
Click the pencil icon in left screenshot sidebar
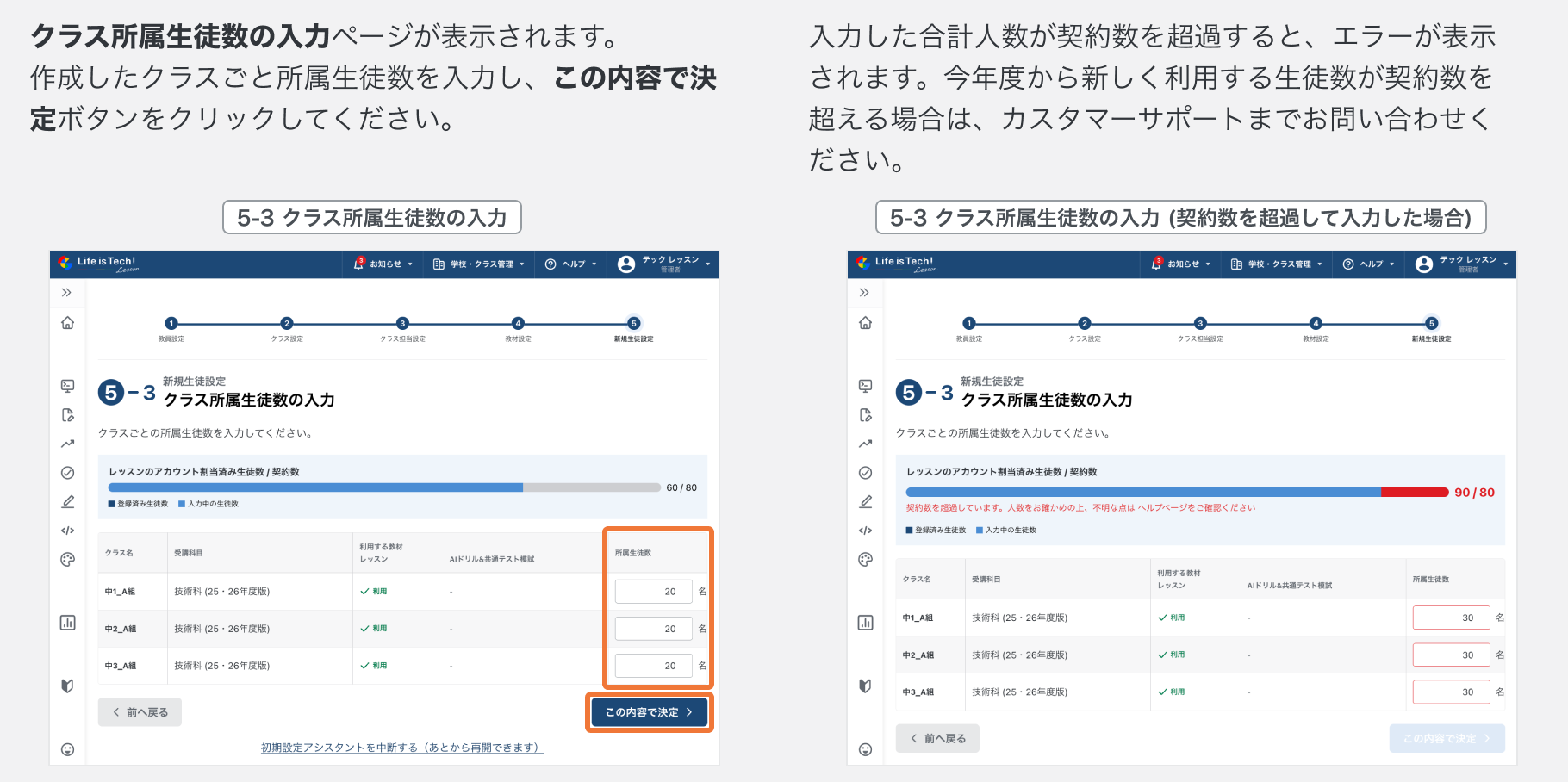pyautogui.click(x=67, y=501)
